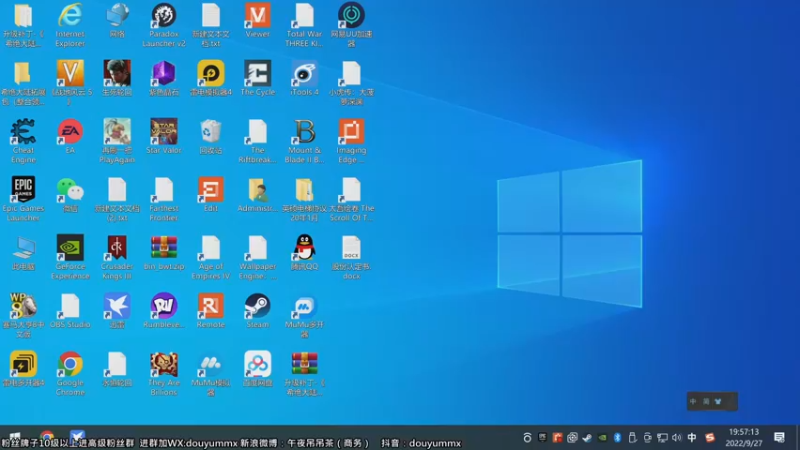The height and width of the screenshot is (450, 800).
Task: Open the Network desktop icon
Action: coord(117,20)
